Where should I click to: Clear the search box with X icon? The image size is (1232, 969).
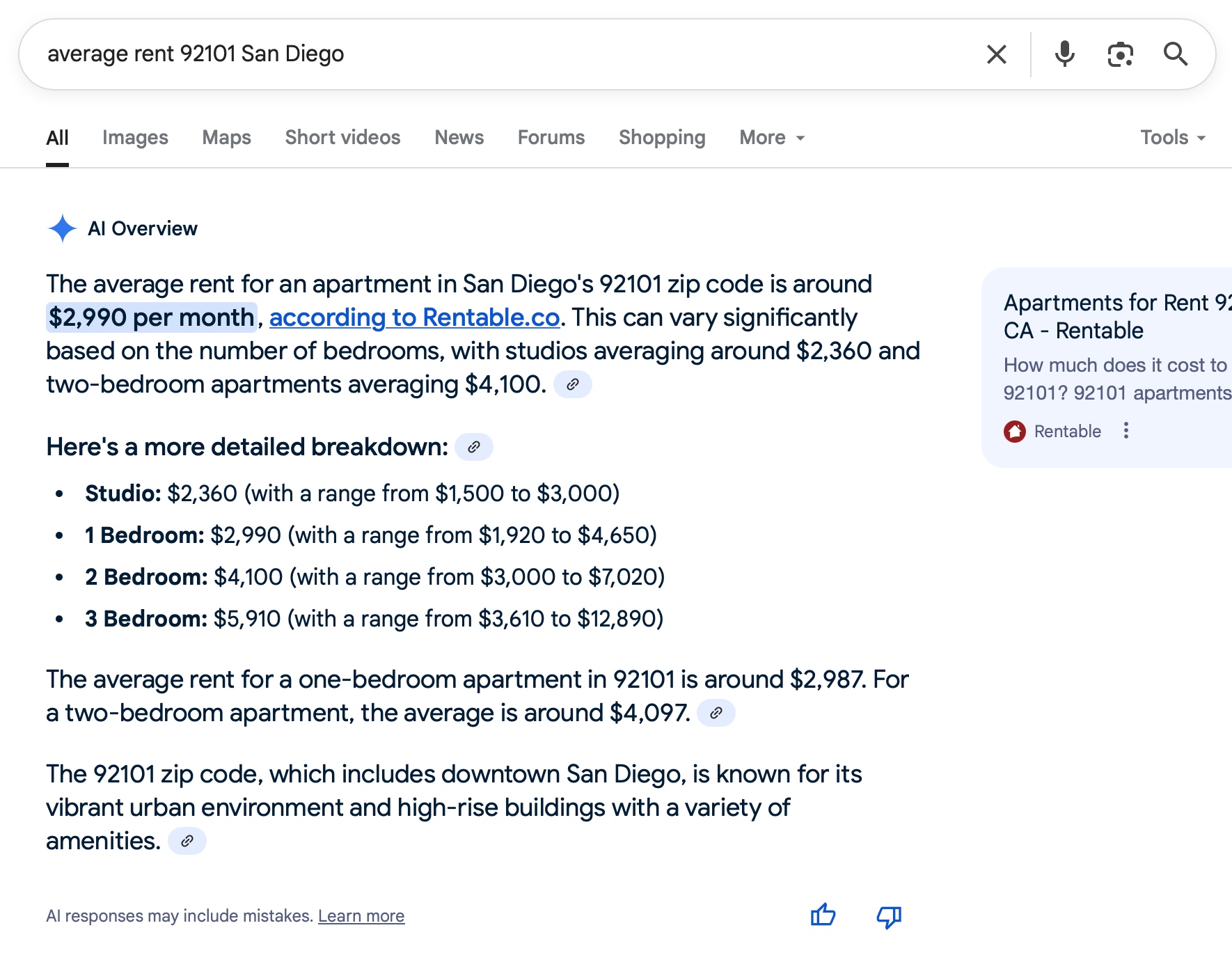point(996,54)
